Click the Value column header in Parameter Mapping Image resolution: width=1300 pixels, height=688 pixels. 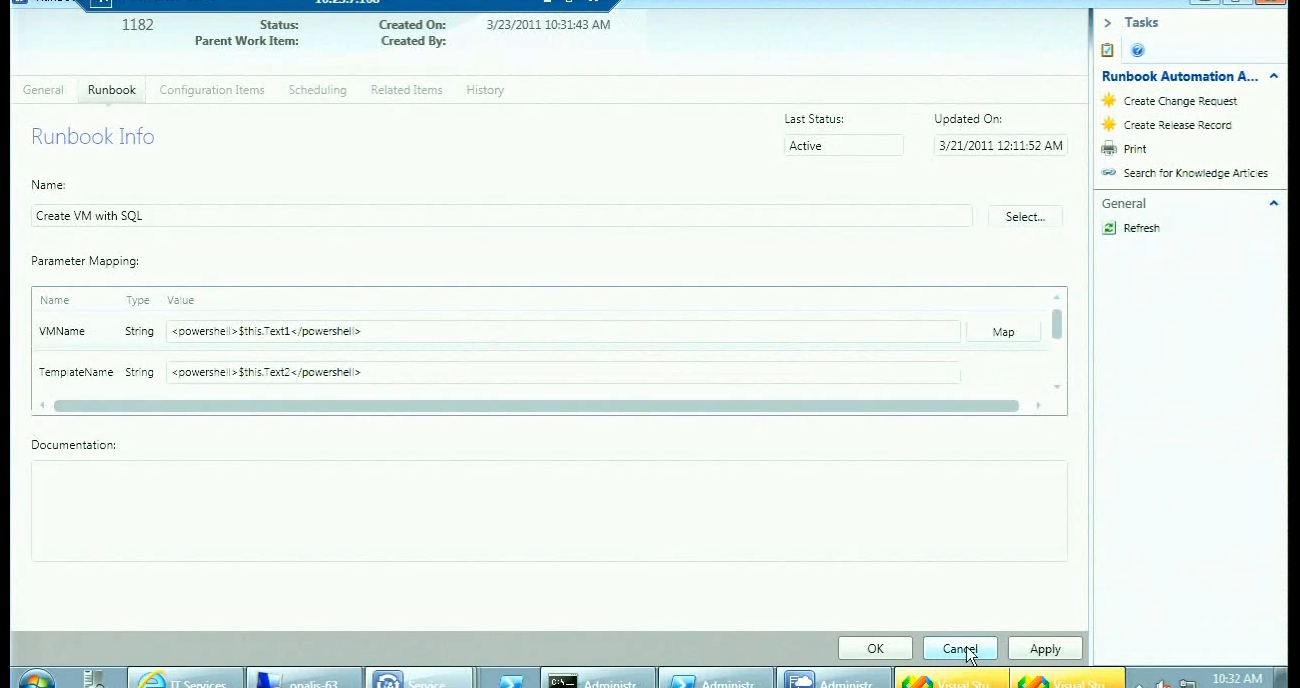(x=181, y=300)
